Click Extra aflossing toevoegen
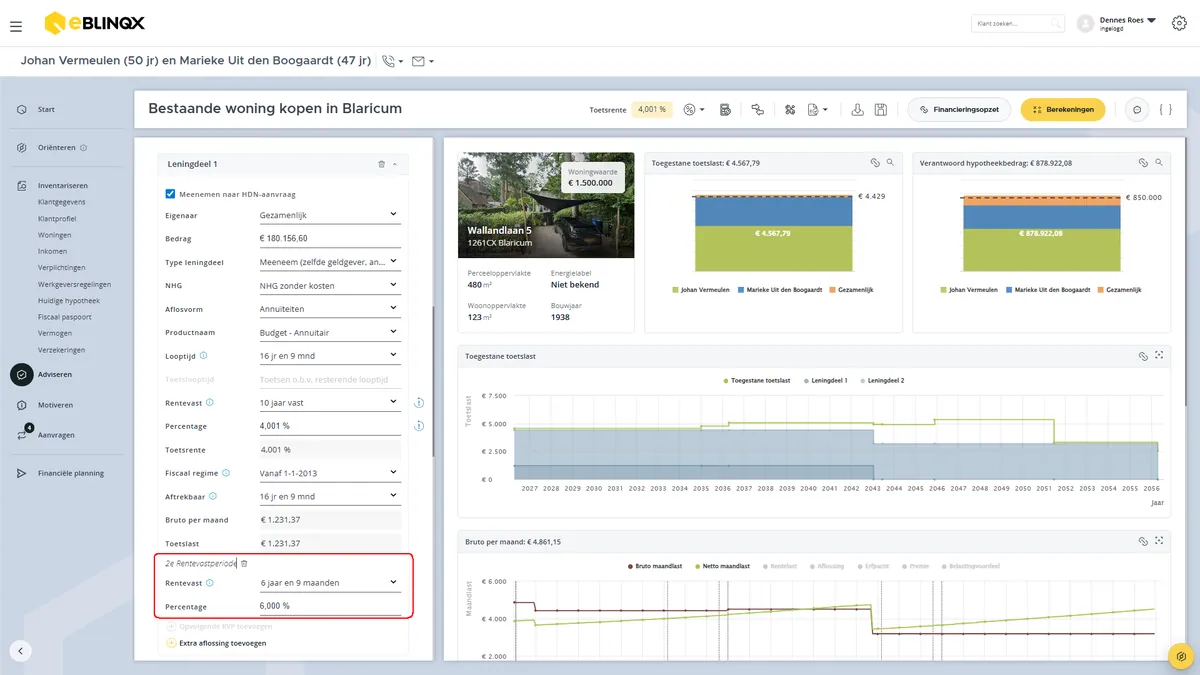 tap(216, 643)
